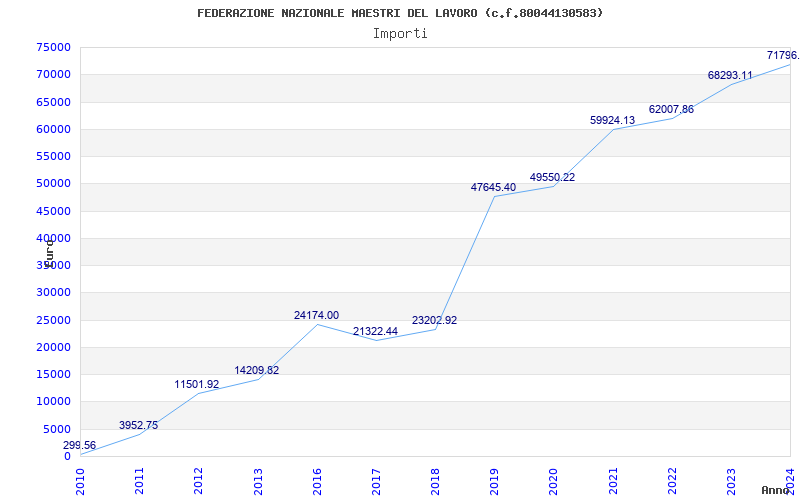Click the 21322.44 data label for 2017
This screenshot has width=800, height=500.
pos(375,331)
